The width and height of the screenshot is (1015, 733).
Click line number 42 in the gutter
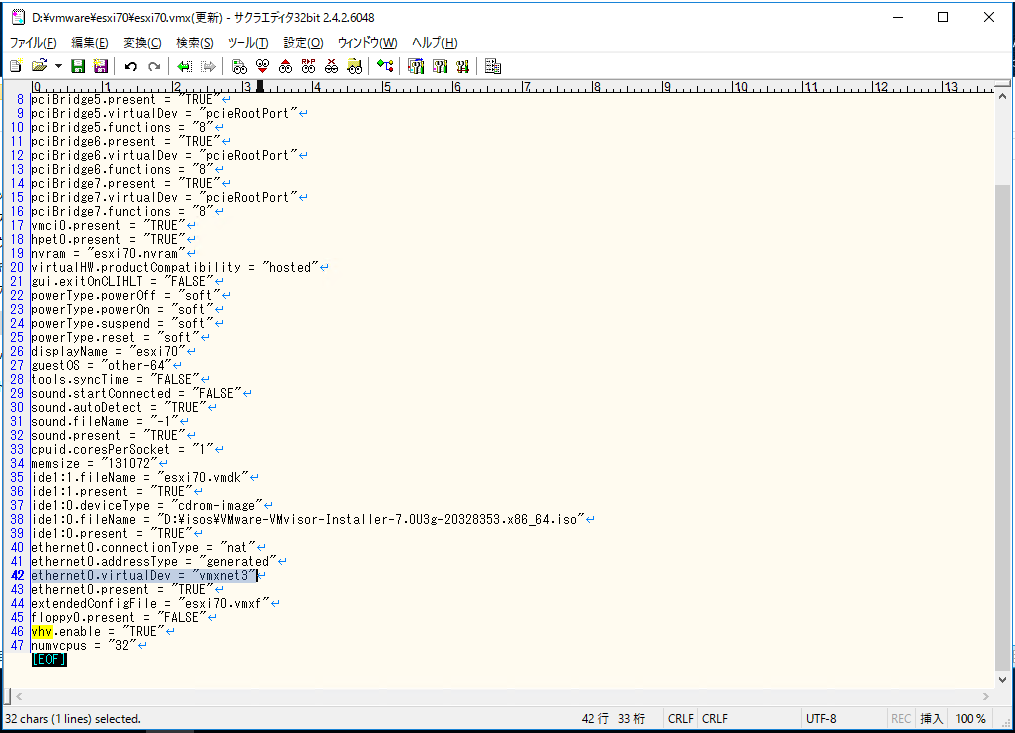(x=17, y=576)
